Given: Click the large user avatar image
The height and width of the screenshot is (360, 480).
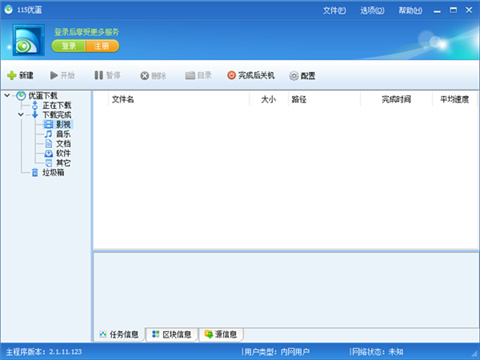Looking at the screenshot, I should pos(29,40).
